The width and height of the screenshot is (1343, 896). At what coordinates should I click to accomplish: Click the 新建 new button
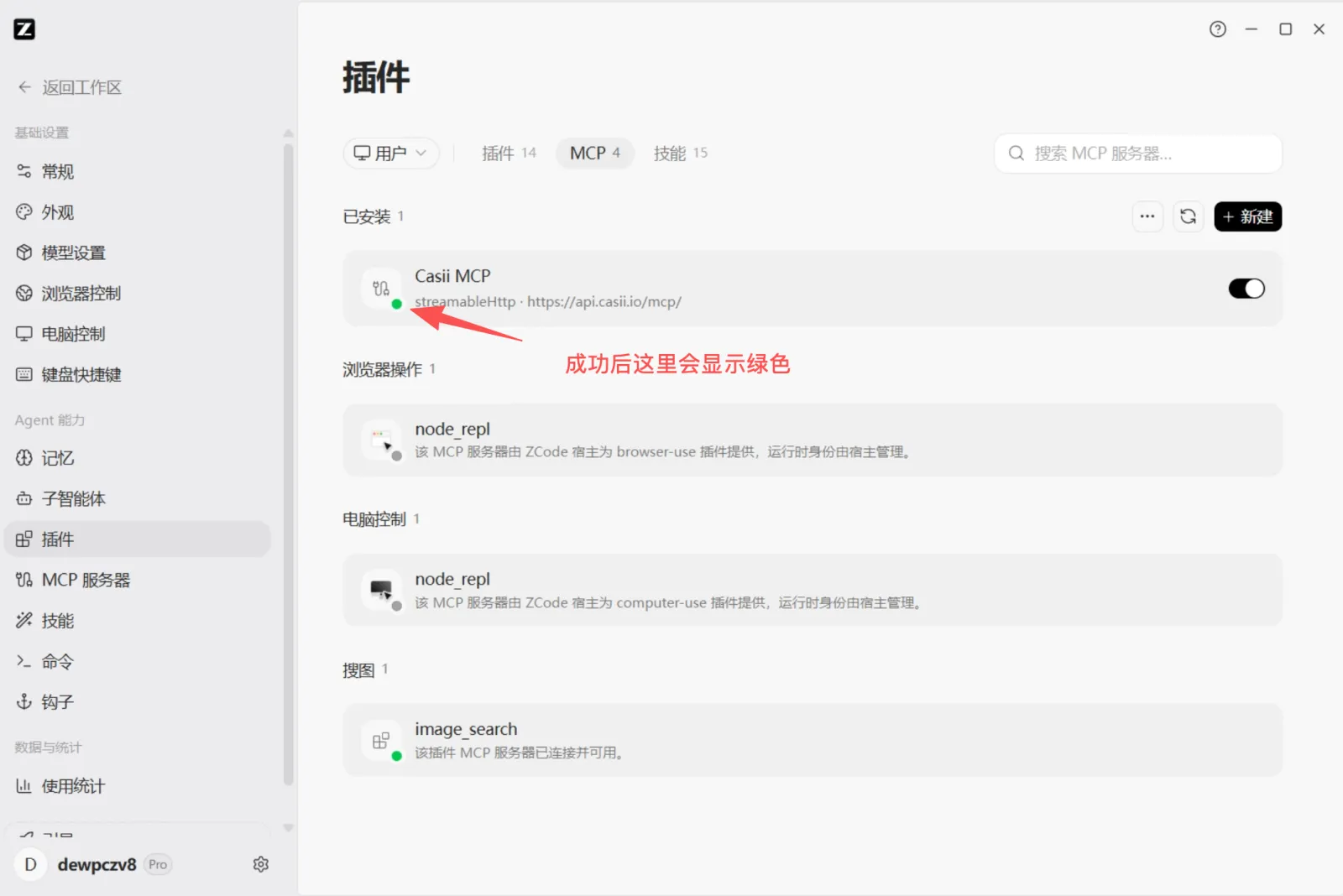click(1247, 216)
